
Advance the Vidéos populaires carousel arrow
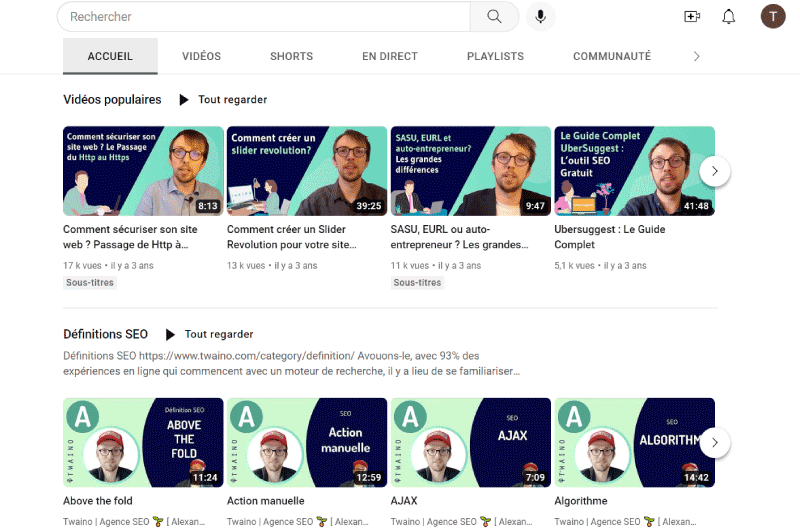click(x=714, y=171)
